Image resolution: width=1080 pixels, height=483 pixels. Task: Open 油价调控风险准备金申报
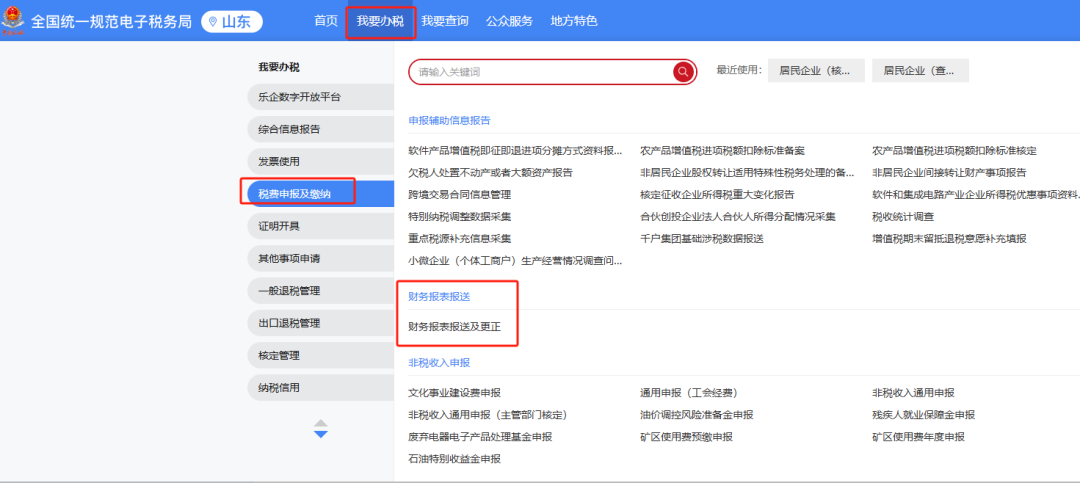(696, 415)
